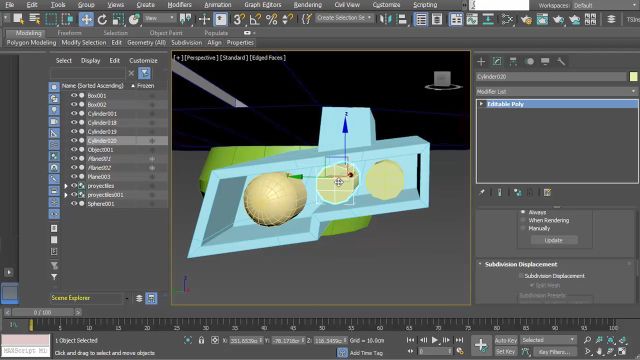This screenshot has width=640, height=360.
Task: Activate rectangular selection region tool
Action: 51,19
